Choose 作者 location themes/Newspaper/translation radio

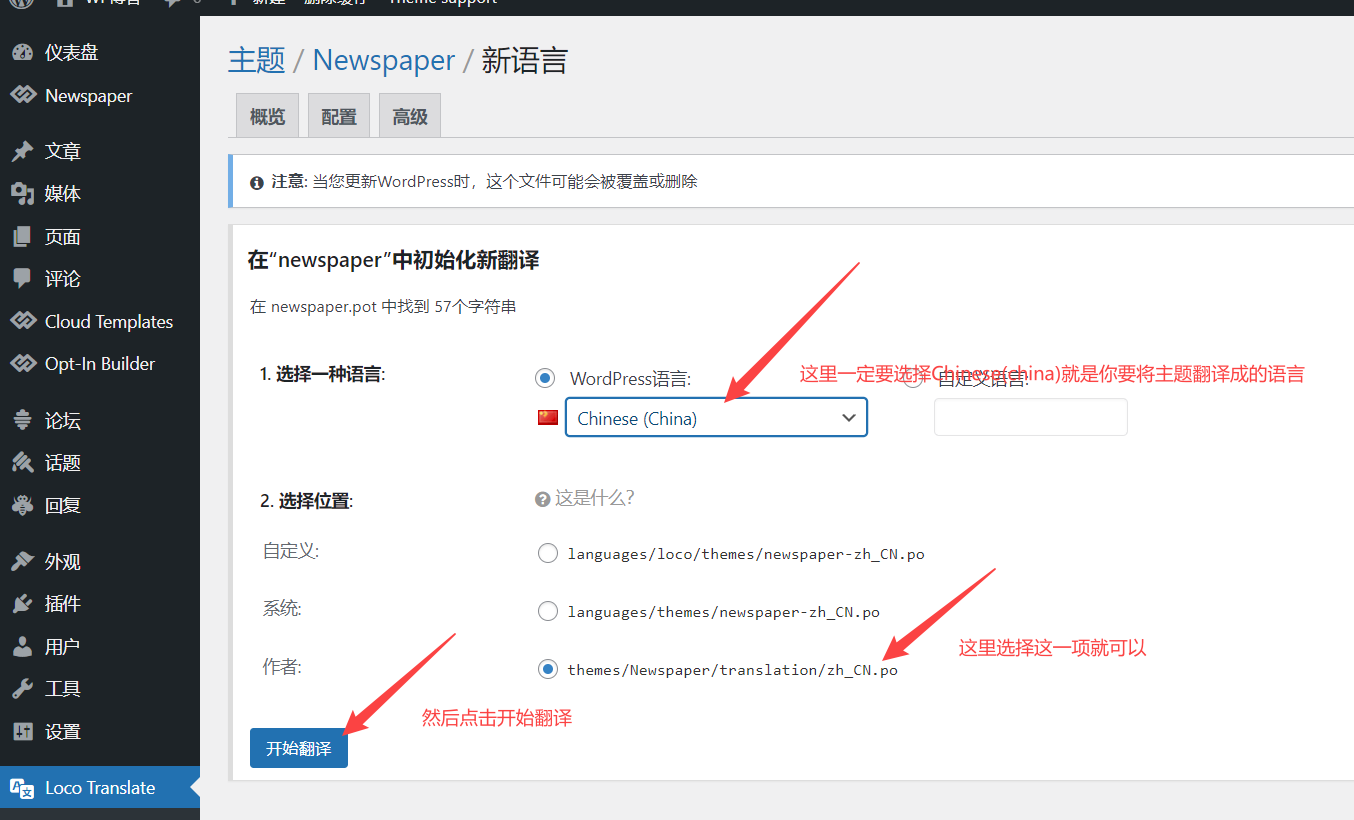tap(547, 669)
